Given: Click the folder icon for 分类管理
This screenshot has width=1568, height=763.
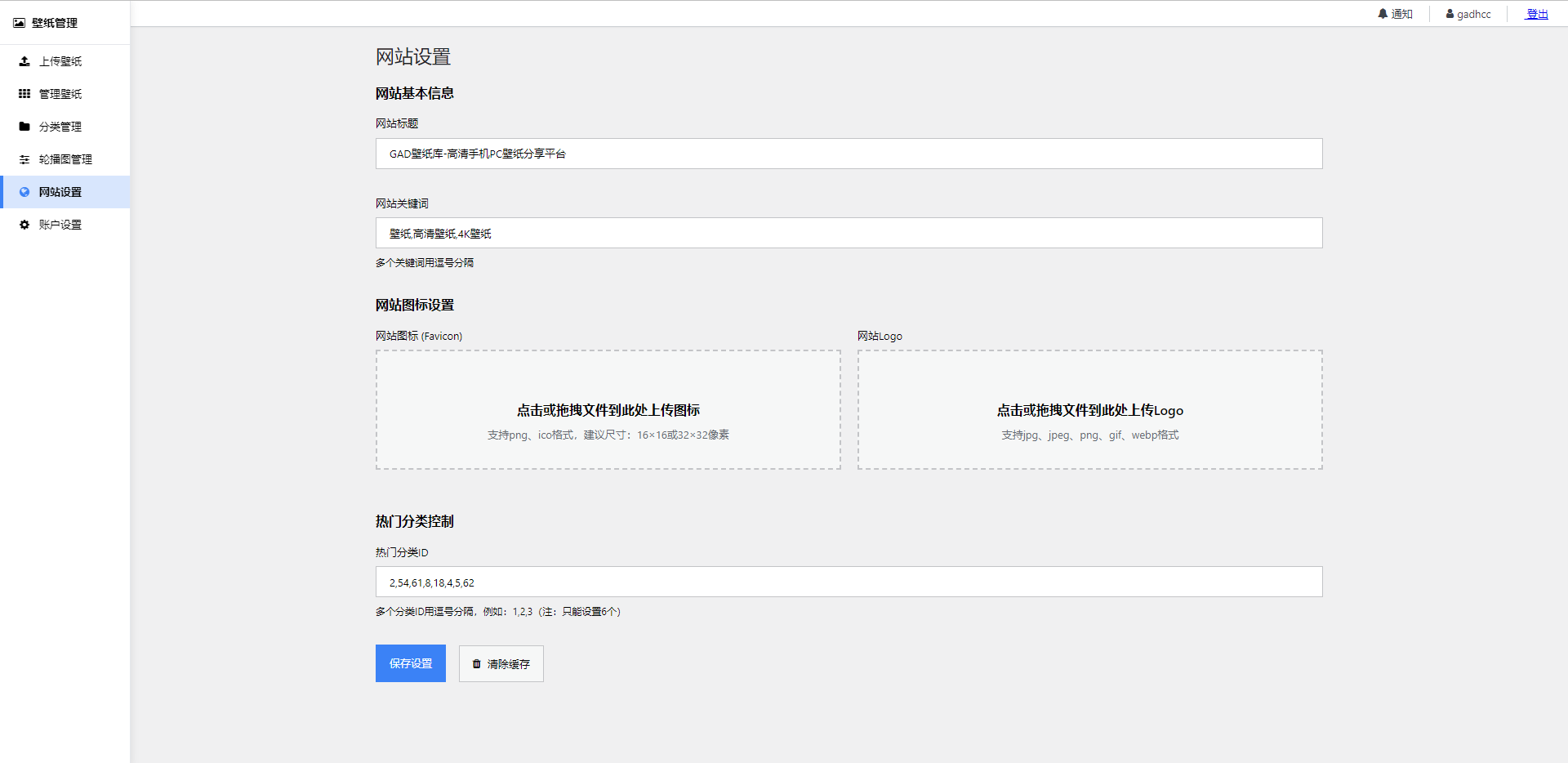Looking at the screenshot, I should point(24,127).
